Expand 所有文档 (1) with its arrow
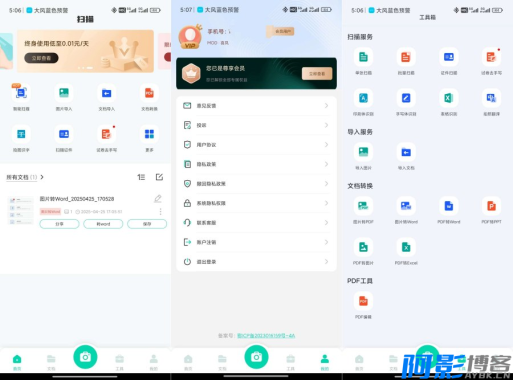Screen dimensions: 513x380 [42, 177]
